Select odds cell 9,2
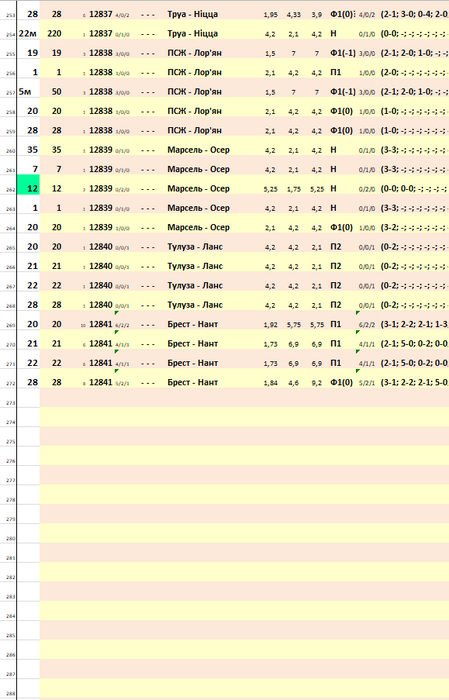449x700 pixels. (317, 383)
